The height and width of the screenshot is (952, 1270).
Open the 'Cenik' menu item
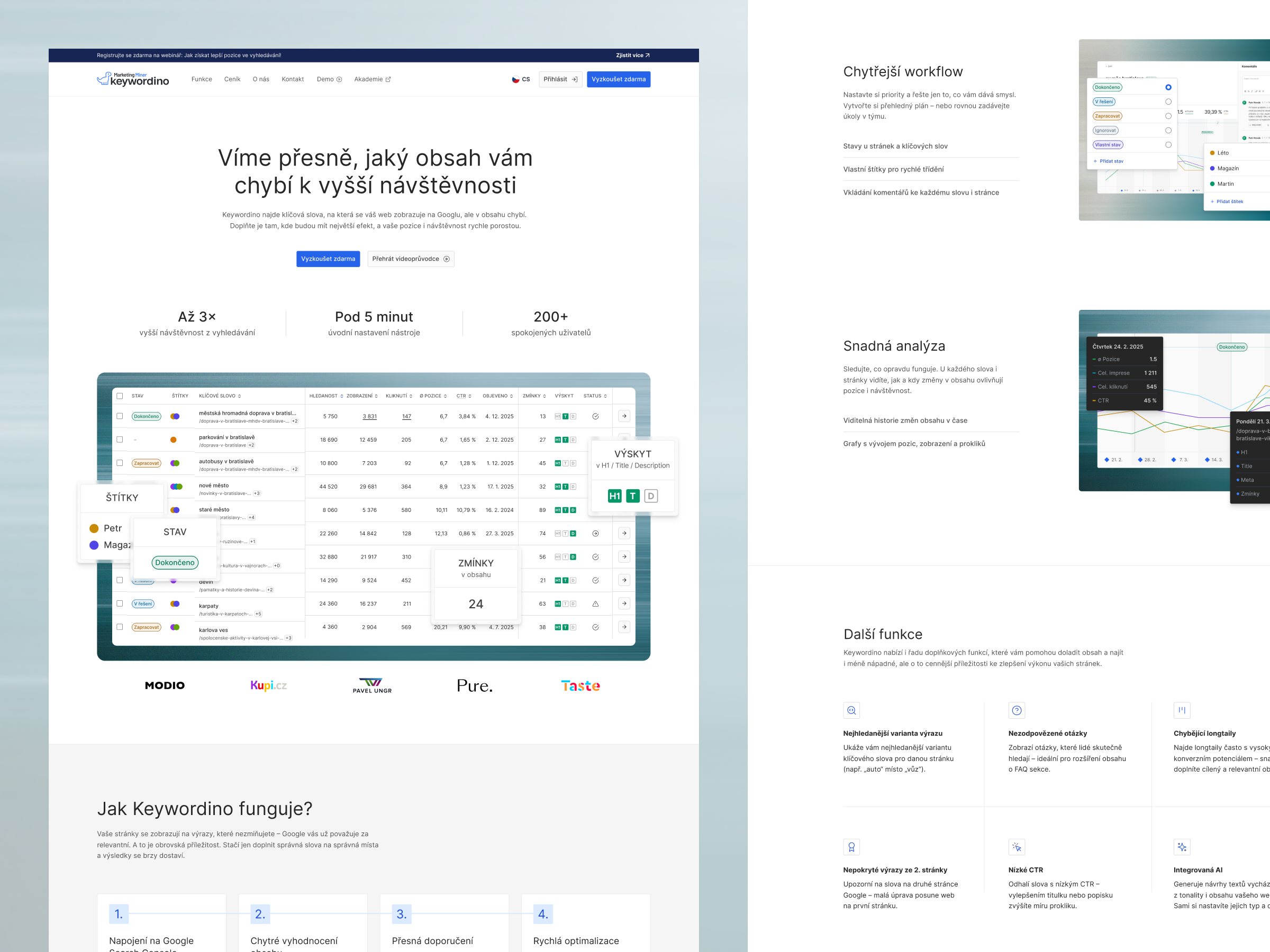click(x=232, y=79)
